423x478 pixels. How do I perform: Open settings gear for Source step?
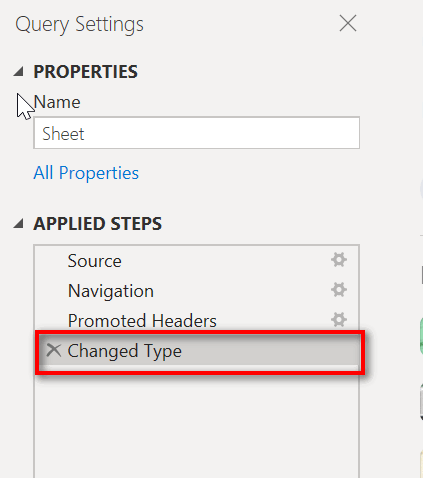pos(339,260)
